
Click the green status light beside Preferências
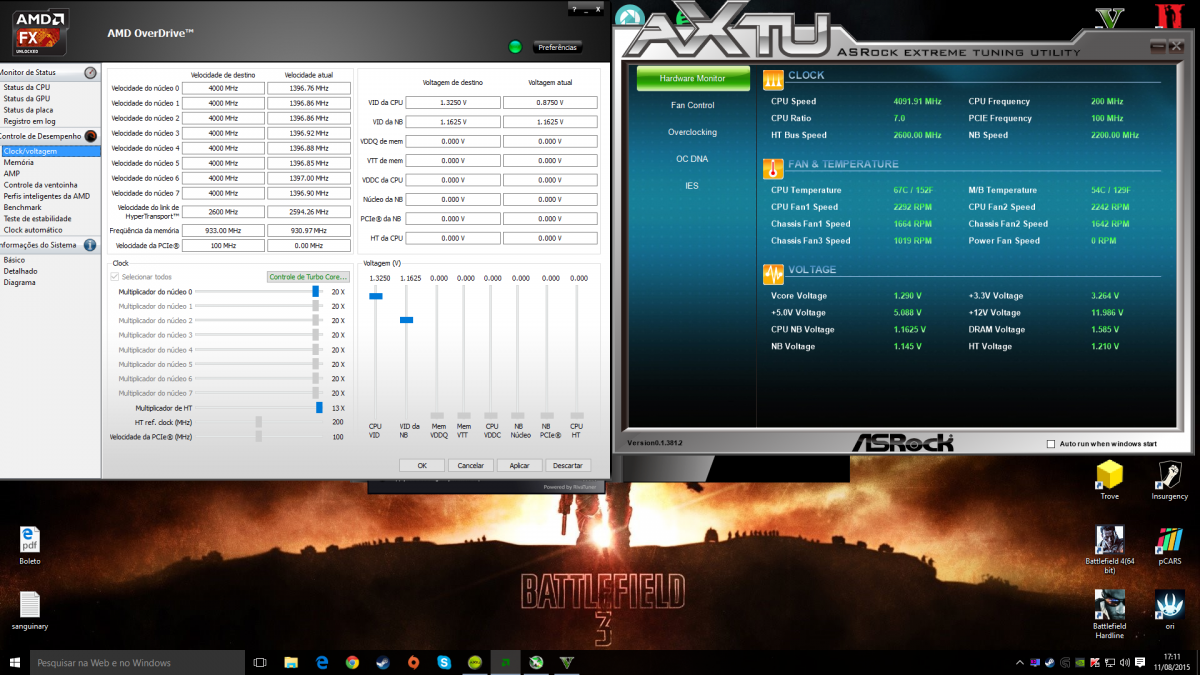pos(515,47)
